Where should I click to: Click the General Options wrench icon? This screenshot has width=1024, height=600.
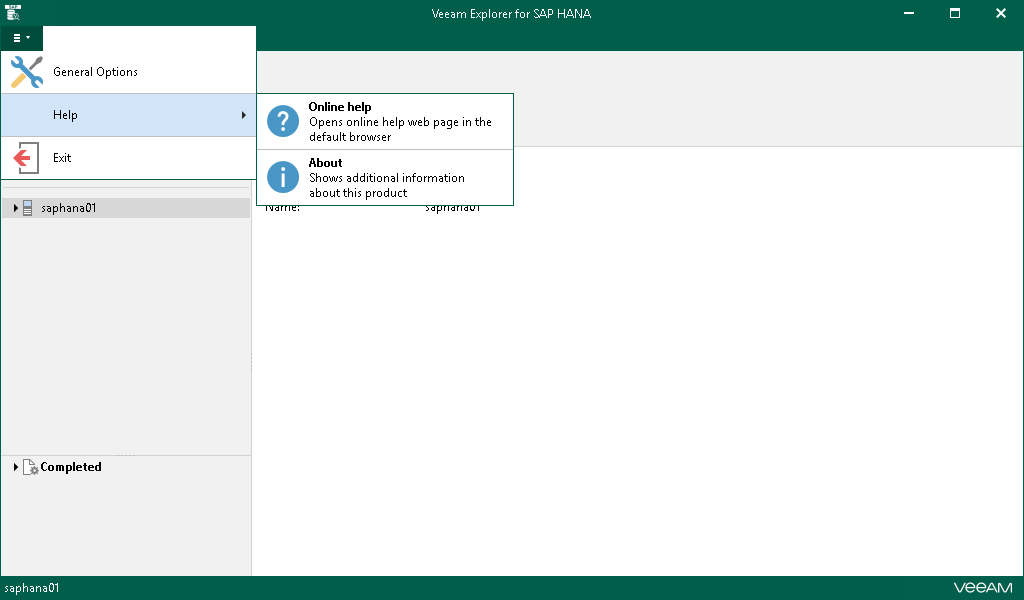[27, 72]
